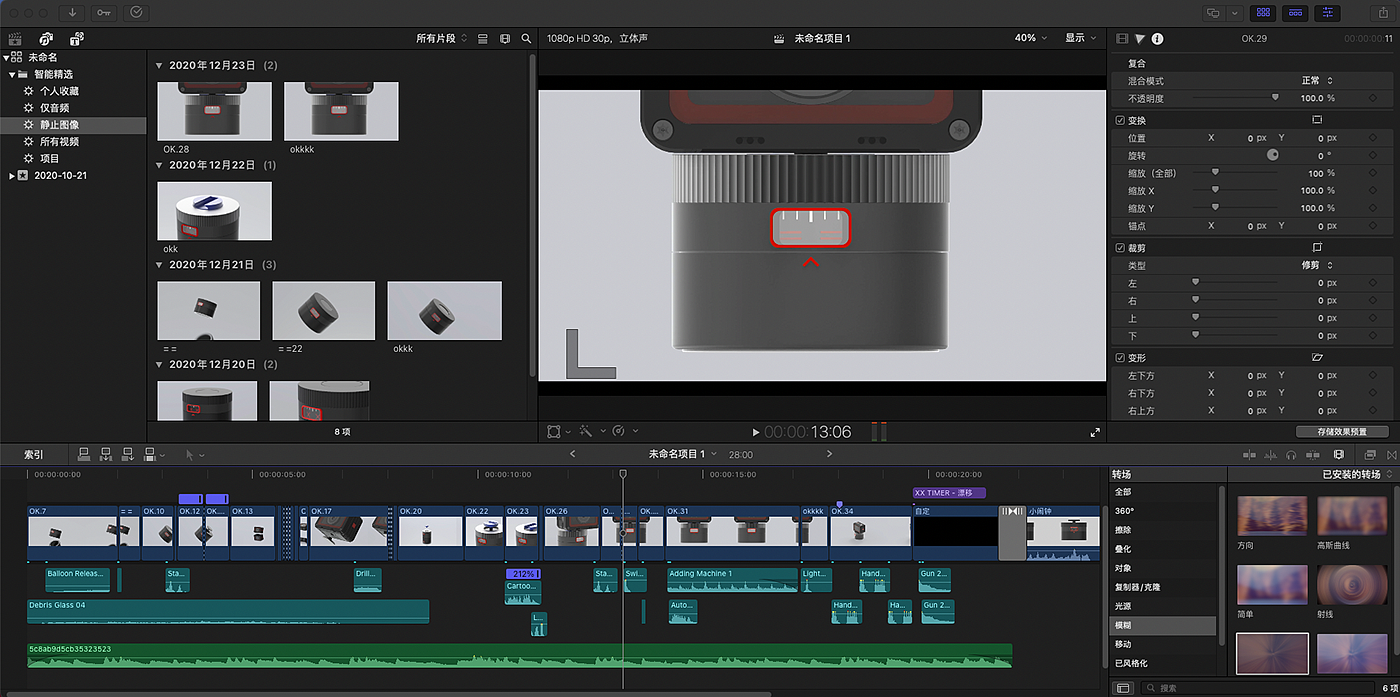Switch to the Info inspector icon
Viewport: 1400px width, 697px height.
coord(1157,38)
